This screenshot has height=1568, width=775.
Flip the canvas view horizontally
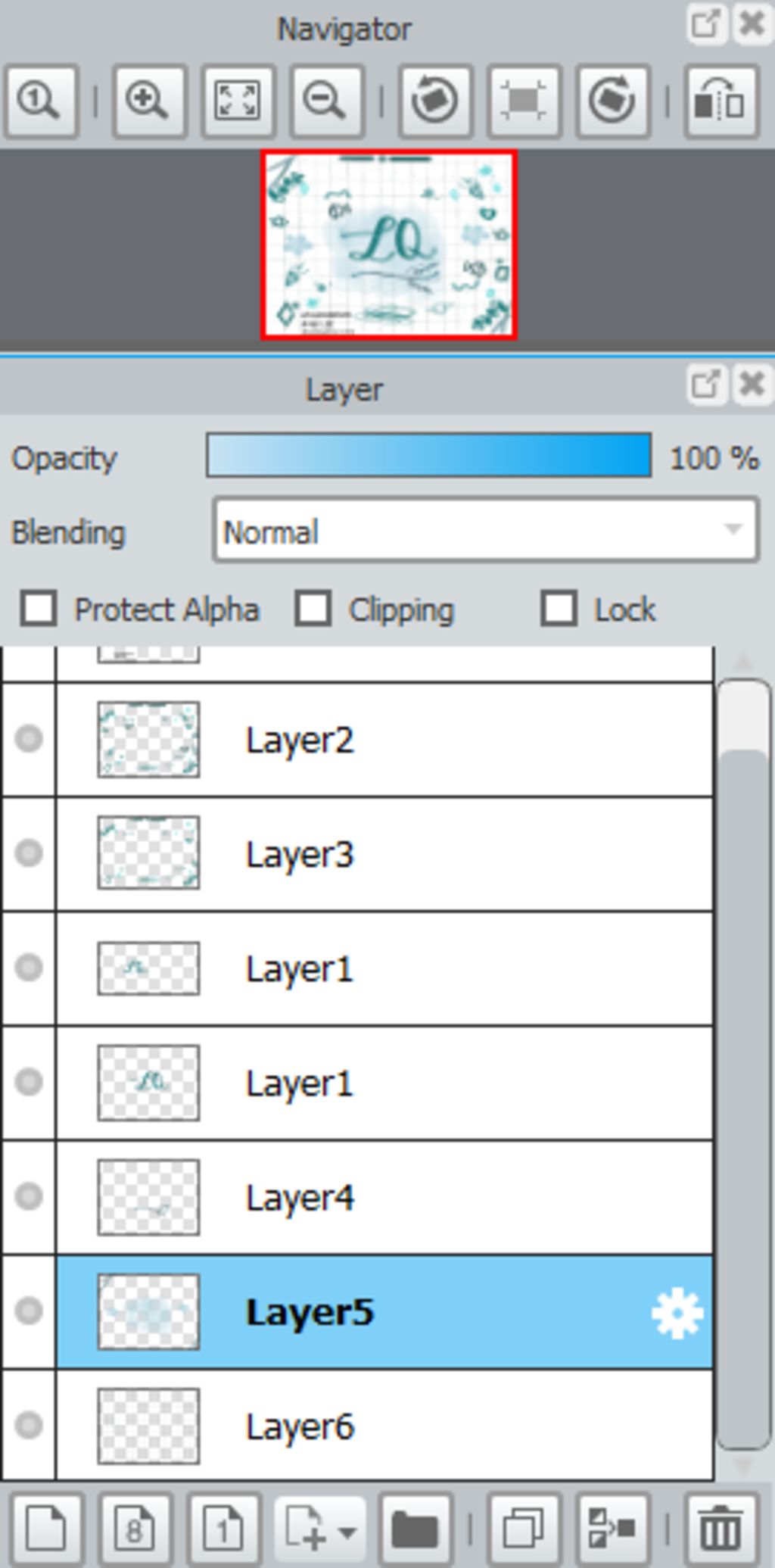[721, 101]
